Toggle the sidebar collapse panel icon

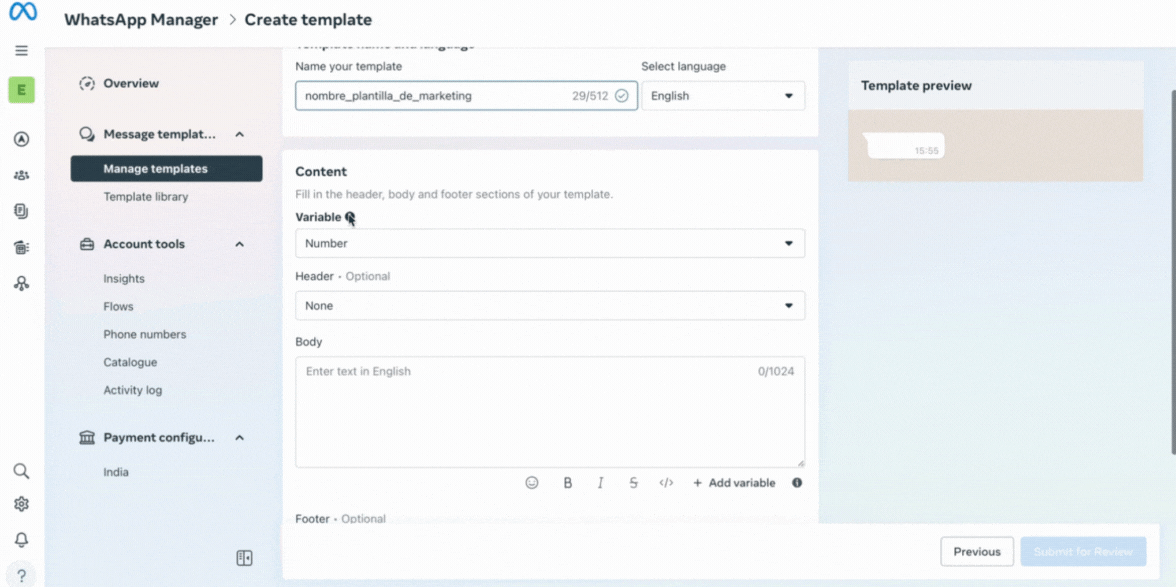244,558
